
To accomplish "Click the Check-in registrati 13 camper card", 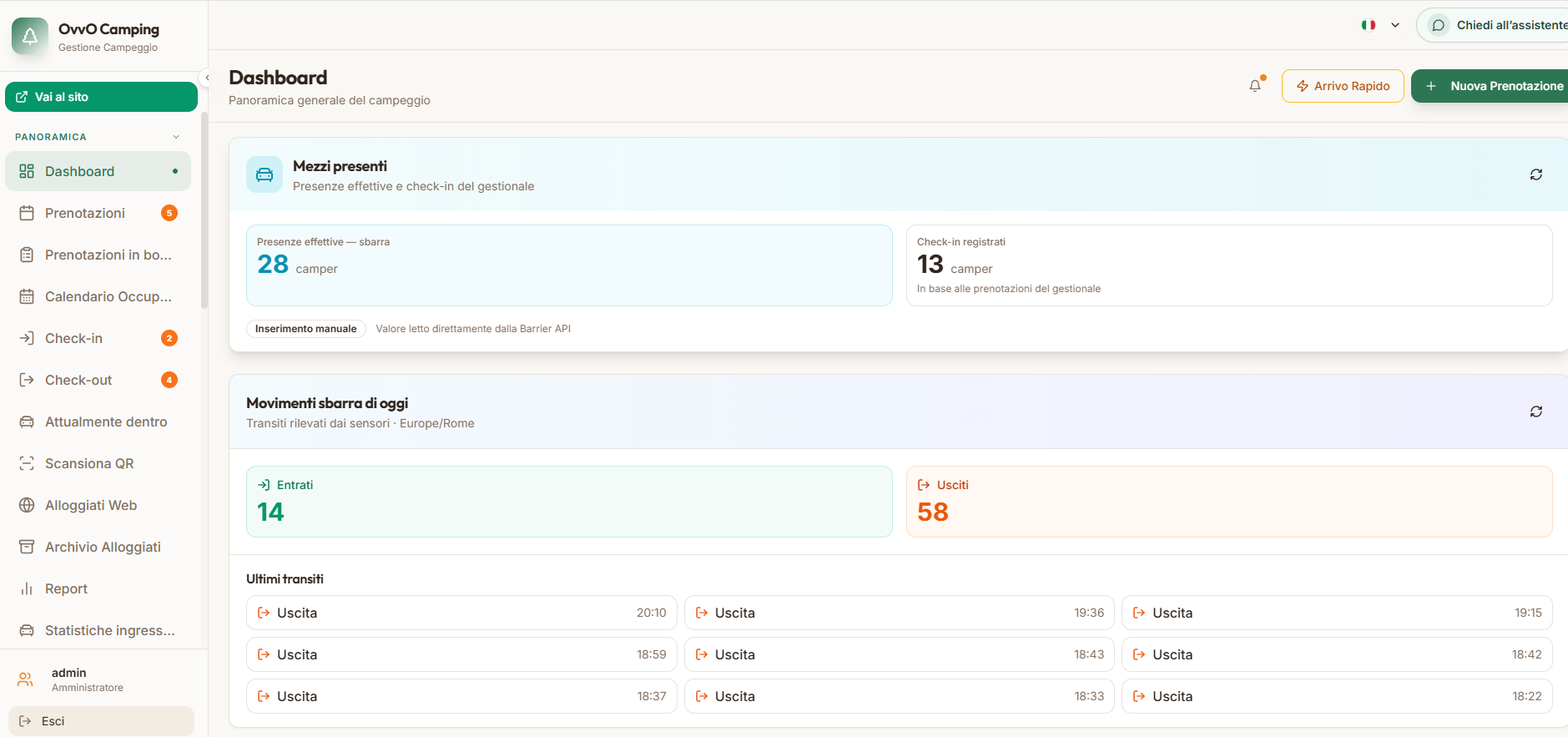I will 1229,265.
